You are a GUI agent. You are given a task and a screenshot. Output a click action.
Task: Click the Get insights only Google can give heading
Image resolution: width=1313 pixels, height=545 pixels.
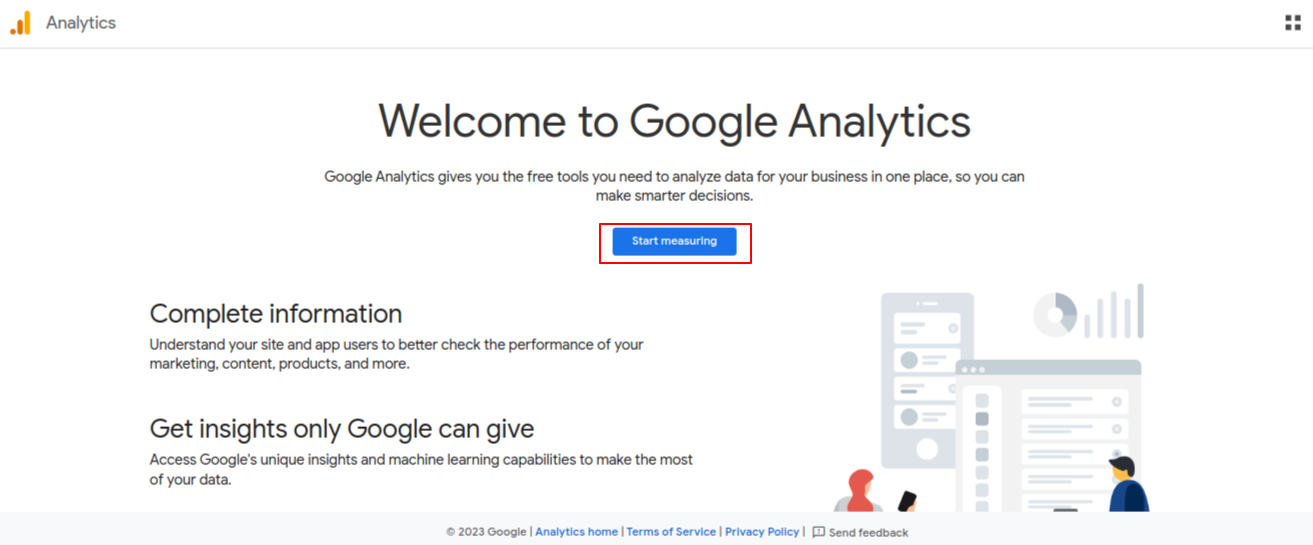click(x=342, y=429)
